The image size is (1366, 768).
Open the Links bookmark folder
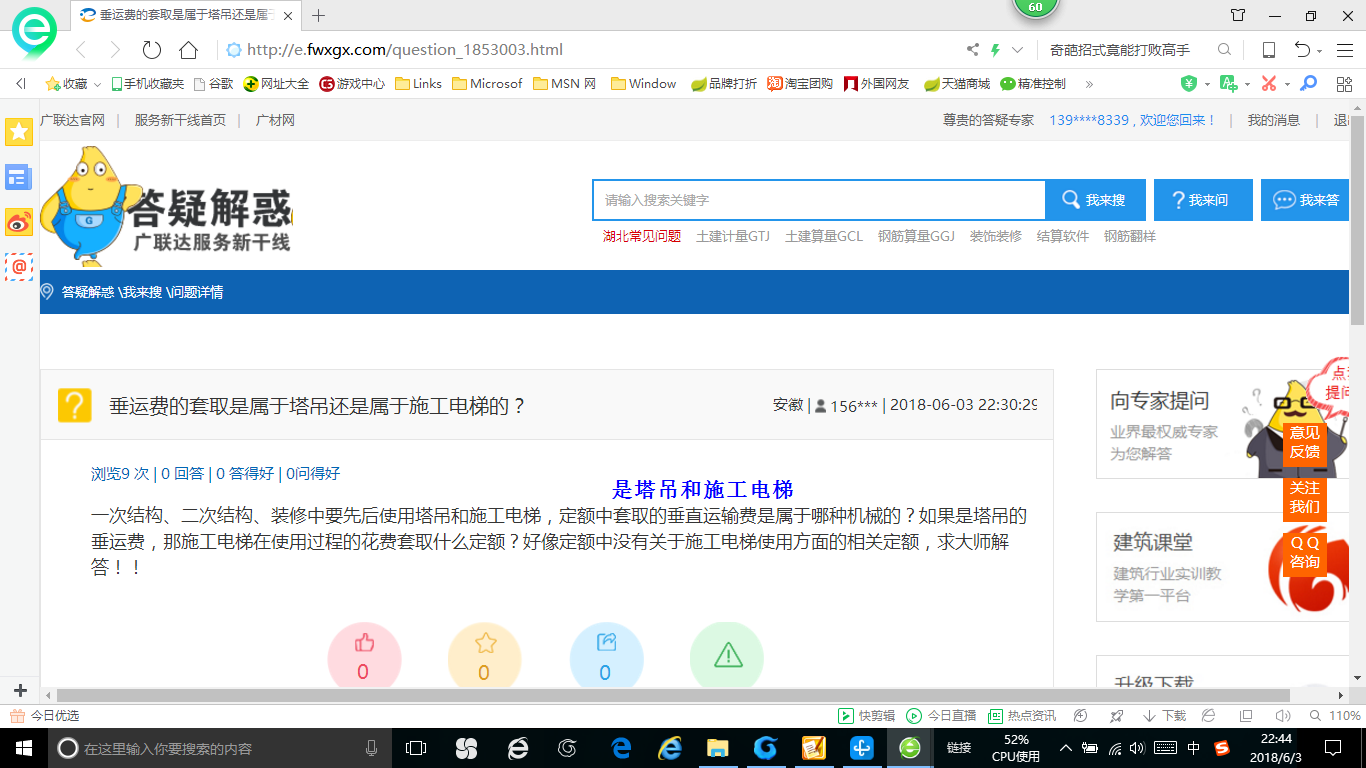click(x=418, y=84)
